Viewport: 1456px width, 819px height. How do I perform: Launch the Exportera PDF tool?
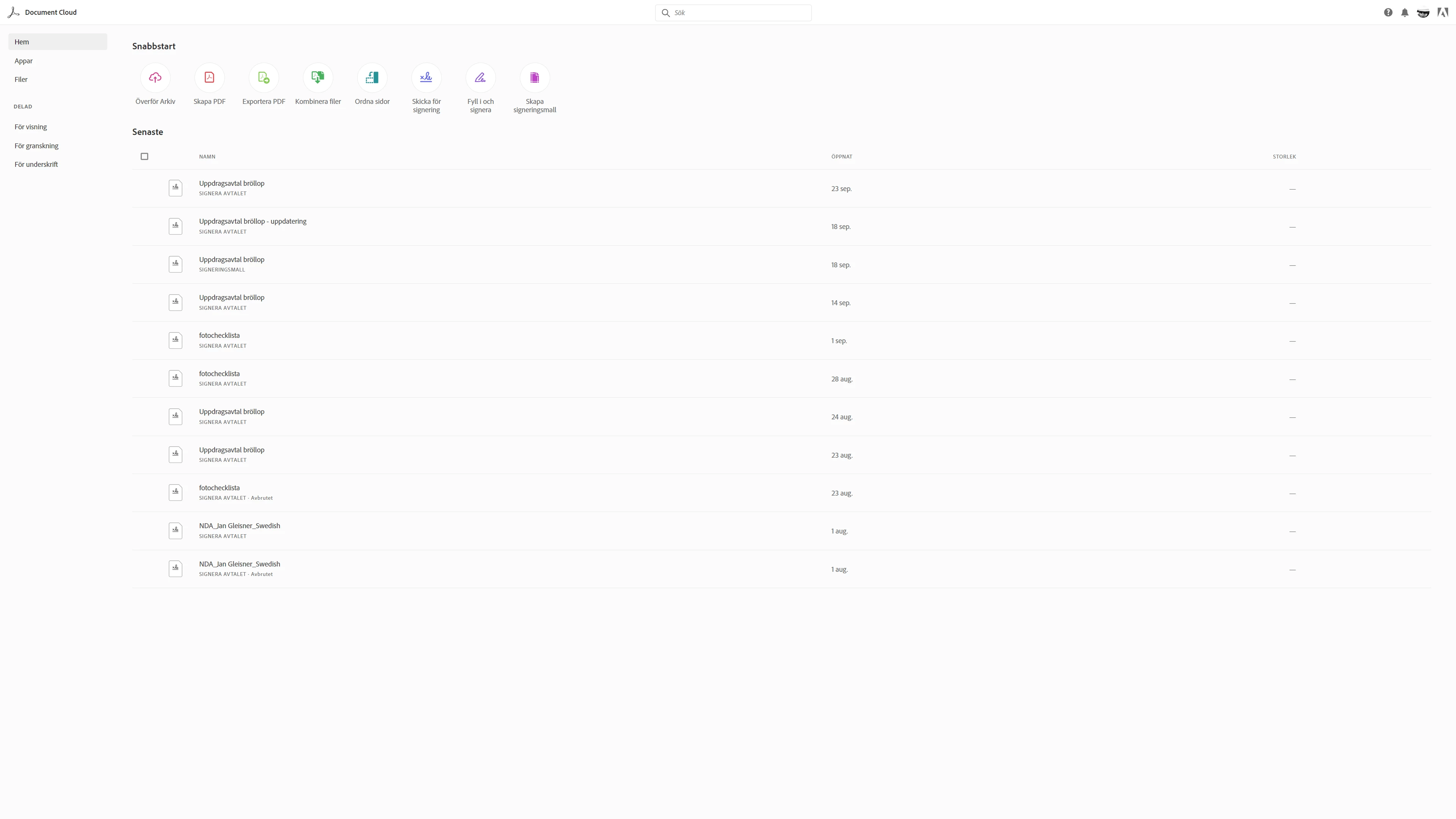(x=264, y=78)
